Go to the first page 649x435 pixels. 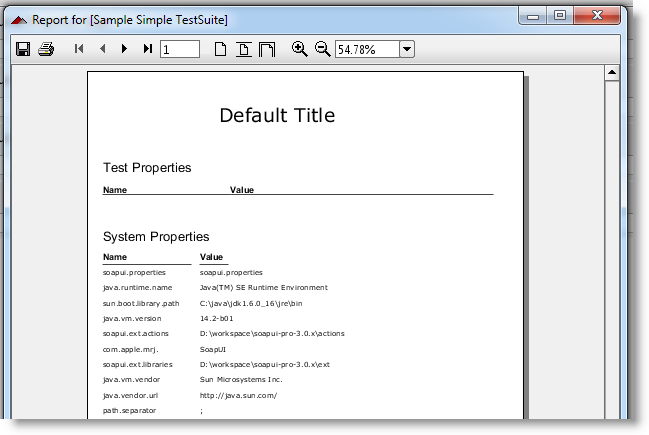point(79,49)
